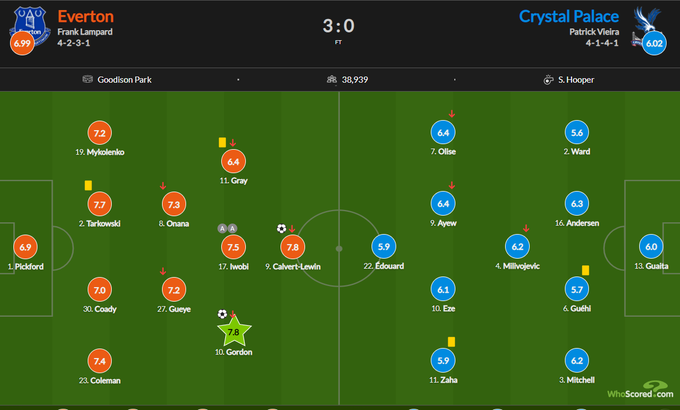Image resolution: width=680 pixels, height=410 pixels.
Task: Click Everton's 6.99 team rating badge
Action: [20, 43]
